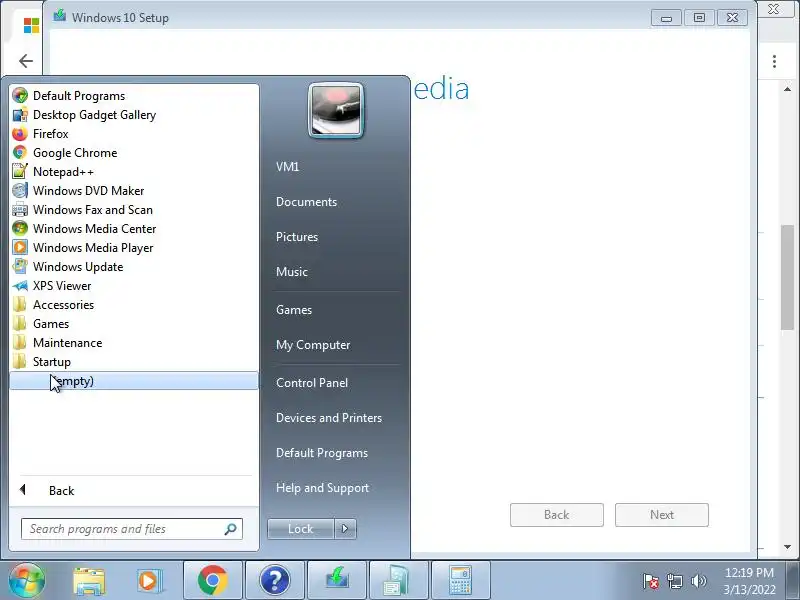The height and width of the screenshot is (600, 800).
Task: Click the Lock button
Action: coord(301,529)
